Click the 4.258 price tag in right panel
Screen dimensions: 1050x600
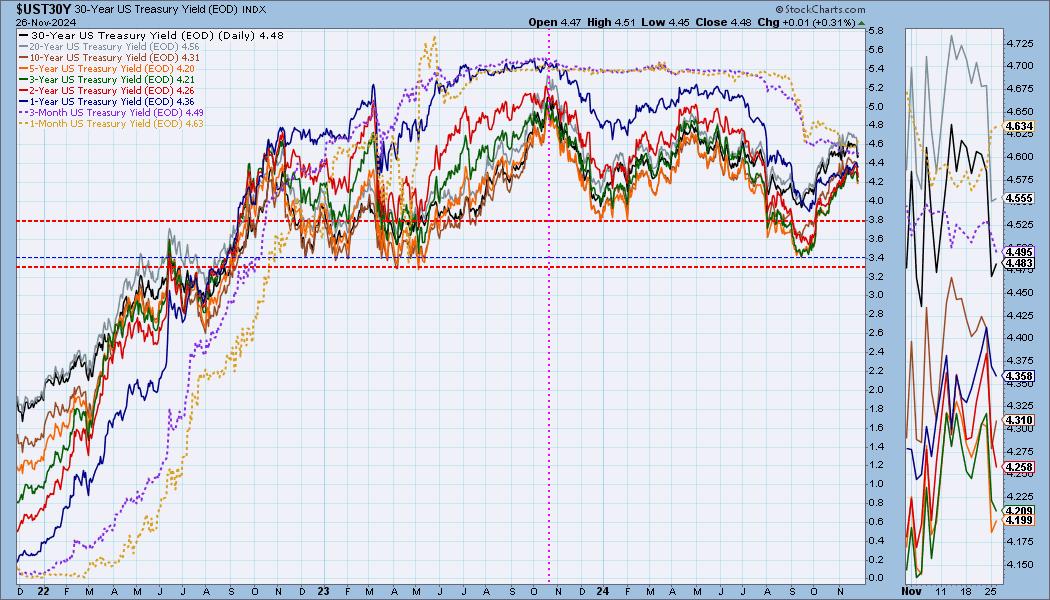point(1020,467)
